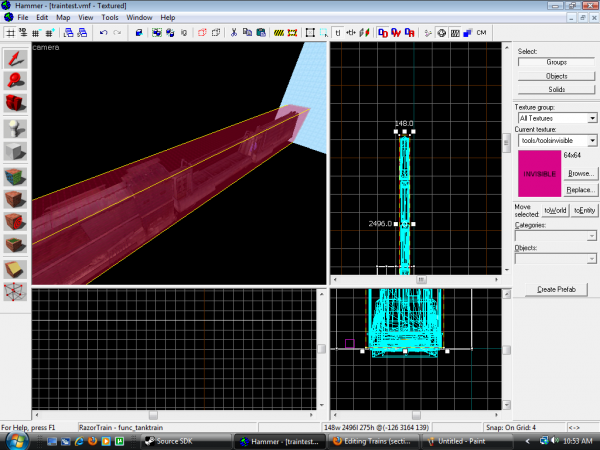Click the Create Prefab button
This screenshot has width=600, height=450.
pos(556,289)
